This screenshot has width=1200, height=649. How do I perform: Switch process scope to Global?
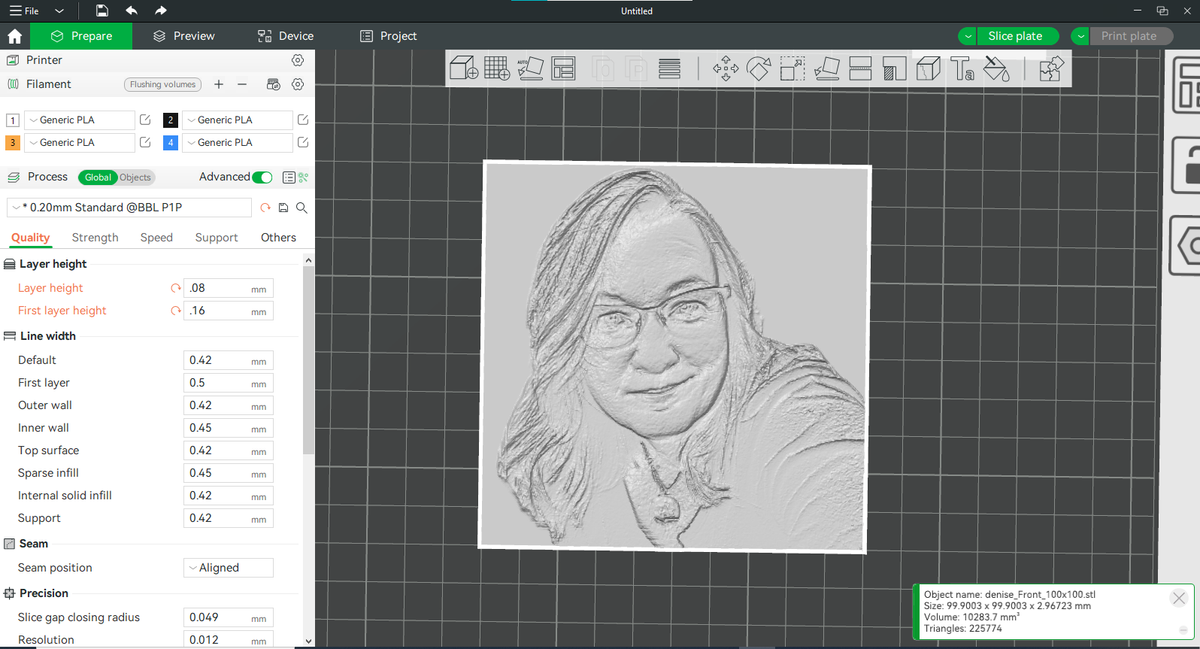click(98, 177)
